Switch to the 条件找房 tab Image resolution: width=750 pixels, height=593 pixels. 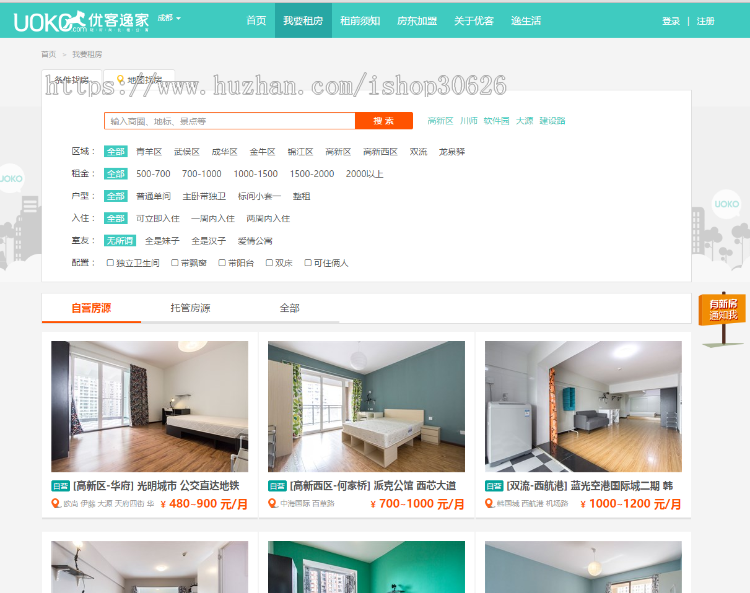click(72, 80)
